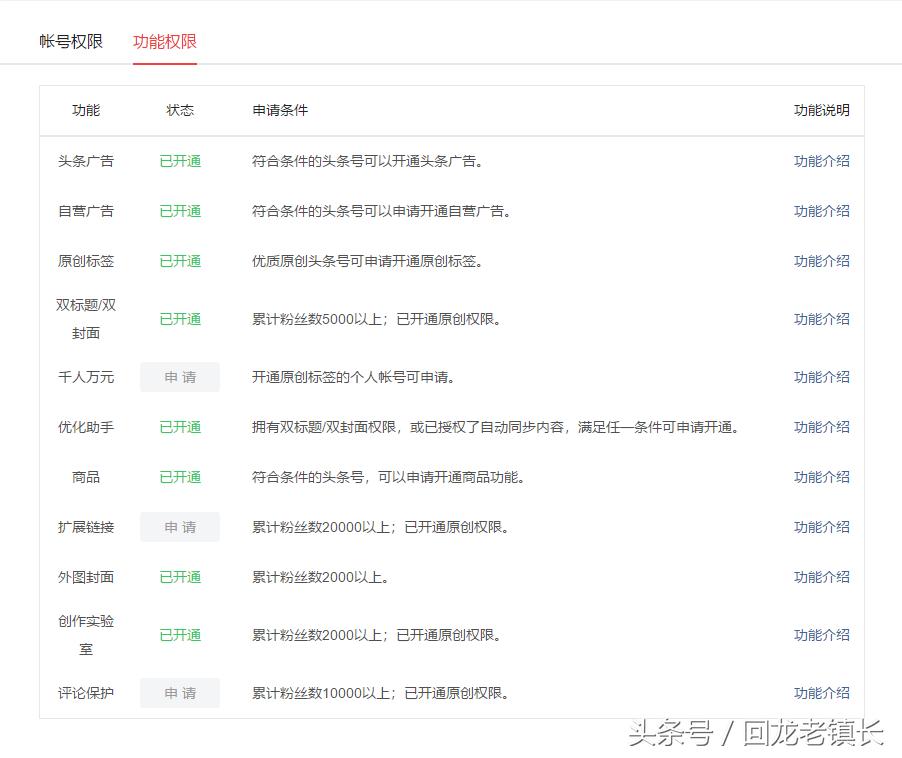Apply for 扩展链接 permission

[x=180, y=527]
